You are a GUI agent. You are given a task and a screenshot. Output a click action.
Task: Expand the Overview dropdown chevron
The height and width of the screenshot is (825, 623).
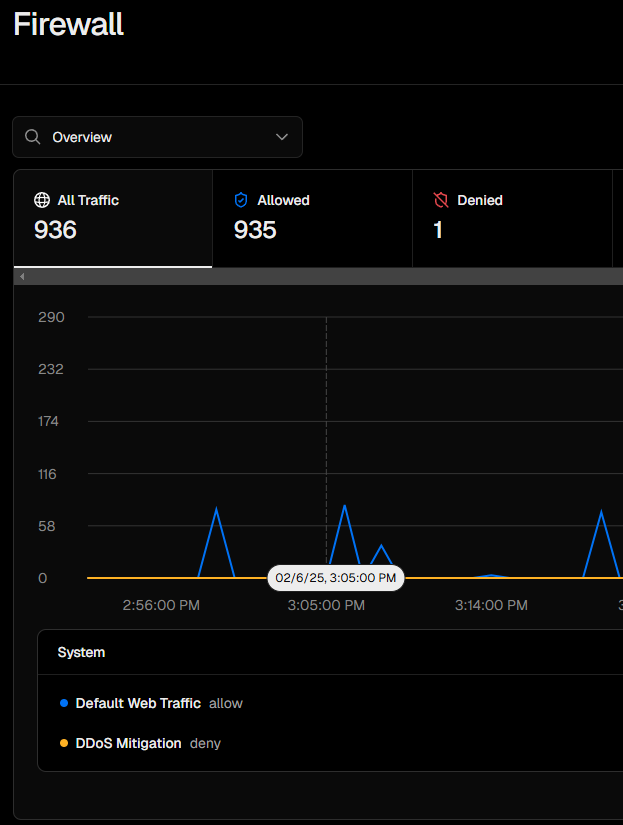282,137
